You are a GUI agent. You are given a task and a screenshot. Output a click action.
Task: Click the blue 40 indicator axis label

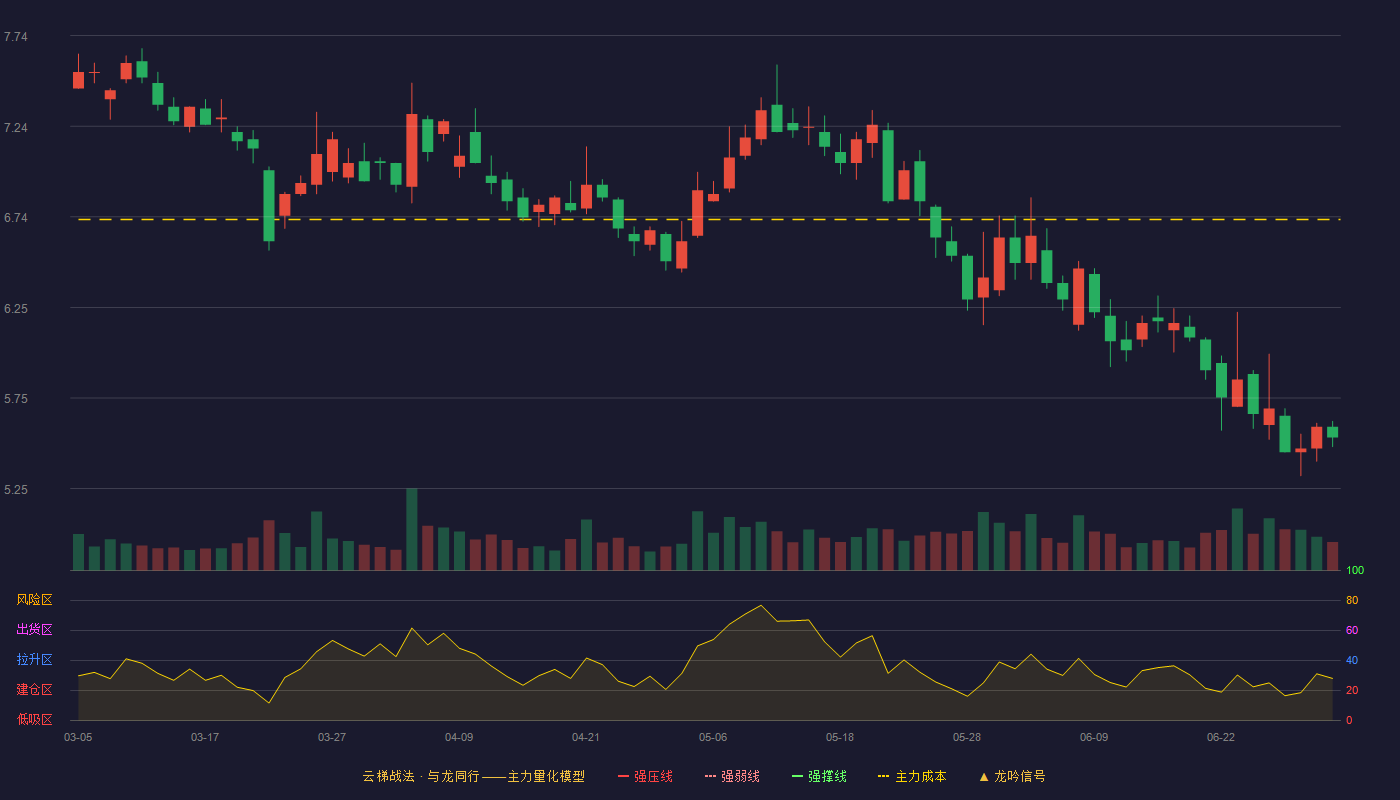pos(1352,661)
